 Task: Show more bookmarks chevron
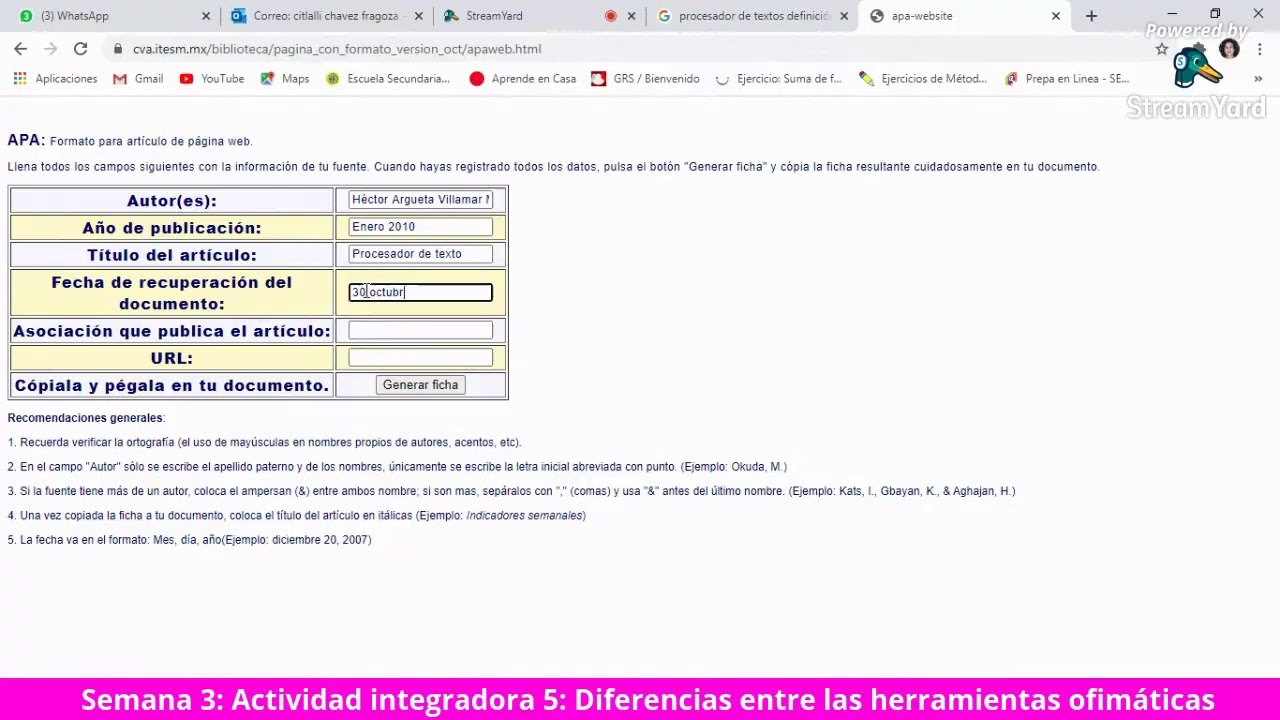tap(1258, 79)
